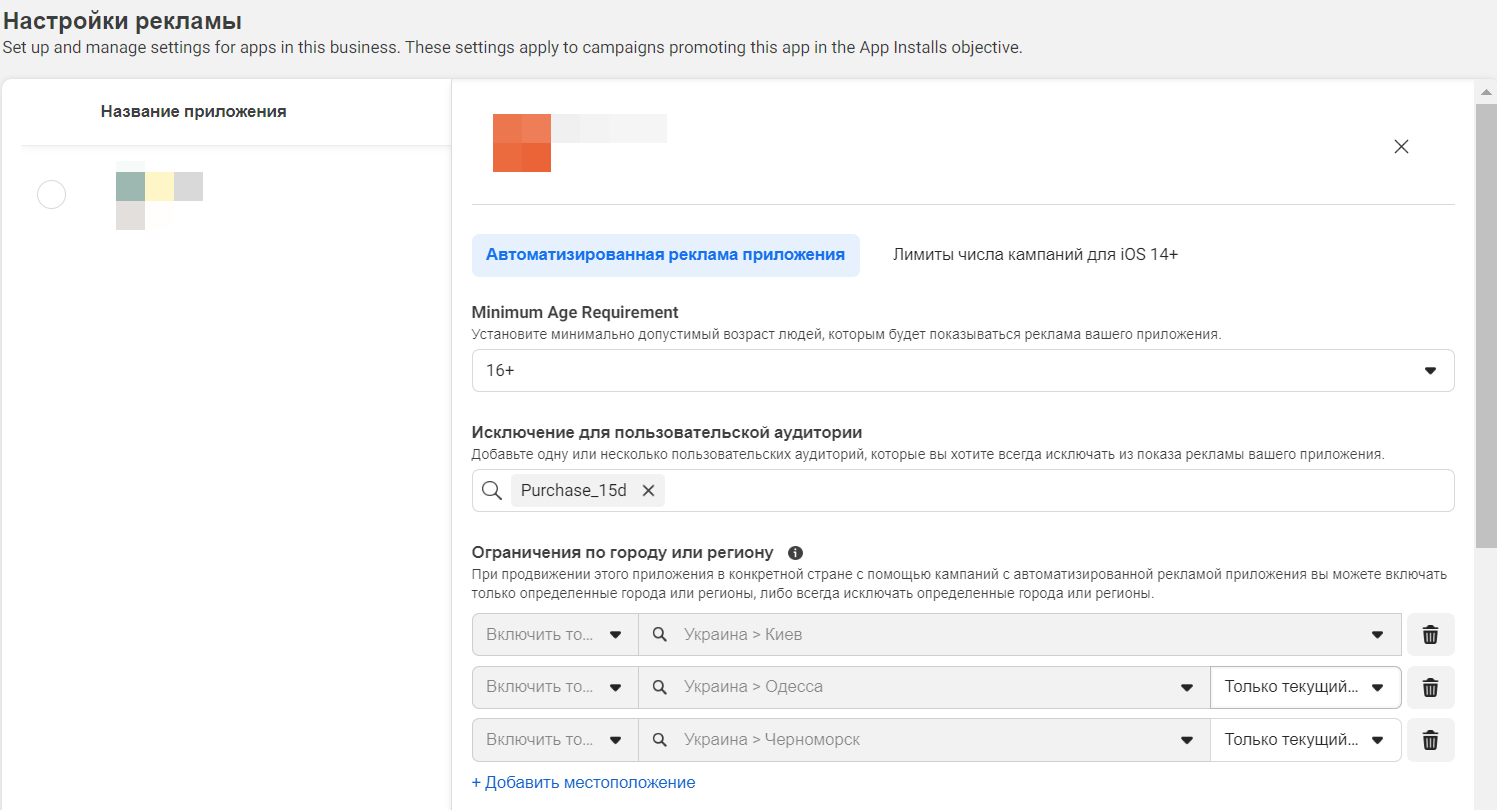The width and height of the screenshot is (1497, 810).
Task: Open the Только текущий dropdown for Черноморск
Action: coord(1304,740)
